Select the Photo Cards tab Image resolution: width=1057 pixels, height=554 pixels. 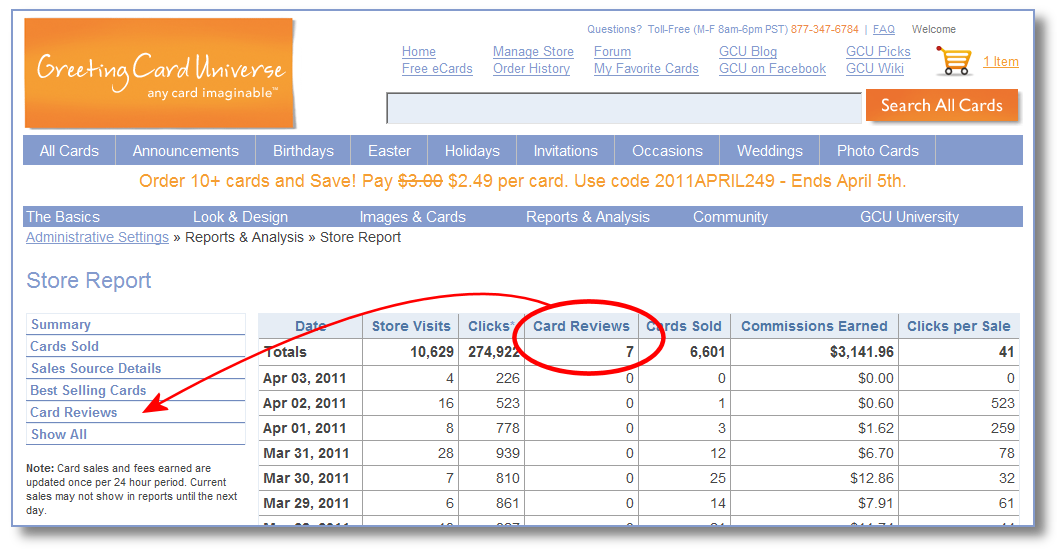tap(877, 151)
